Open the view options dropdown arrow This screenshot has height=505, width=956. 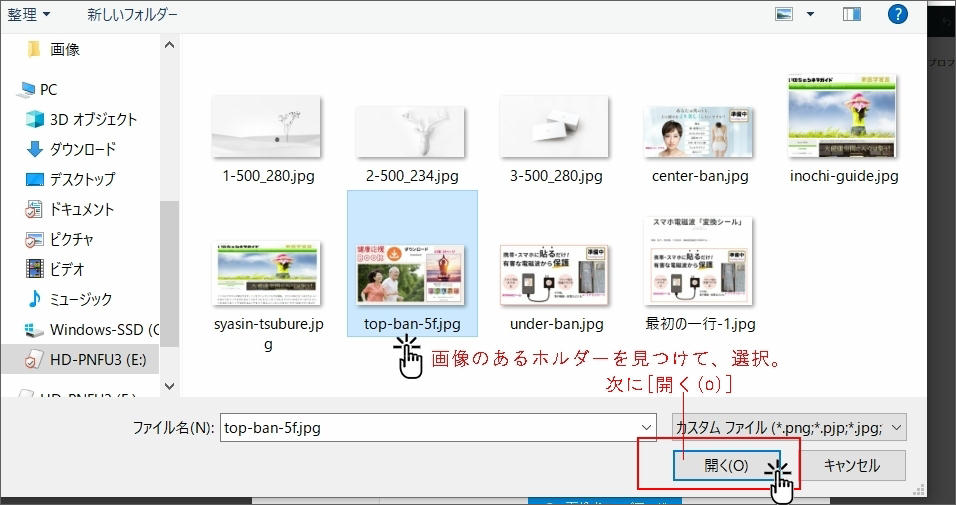[810, 14]
